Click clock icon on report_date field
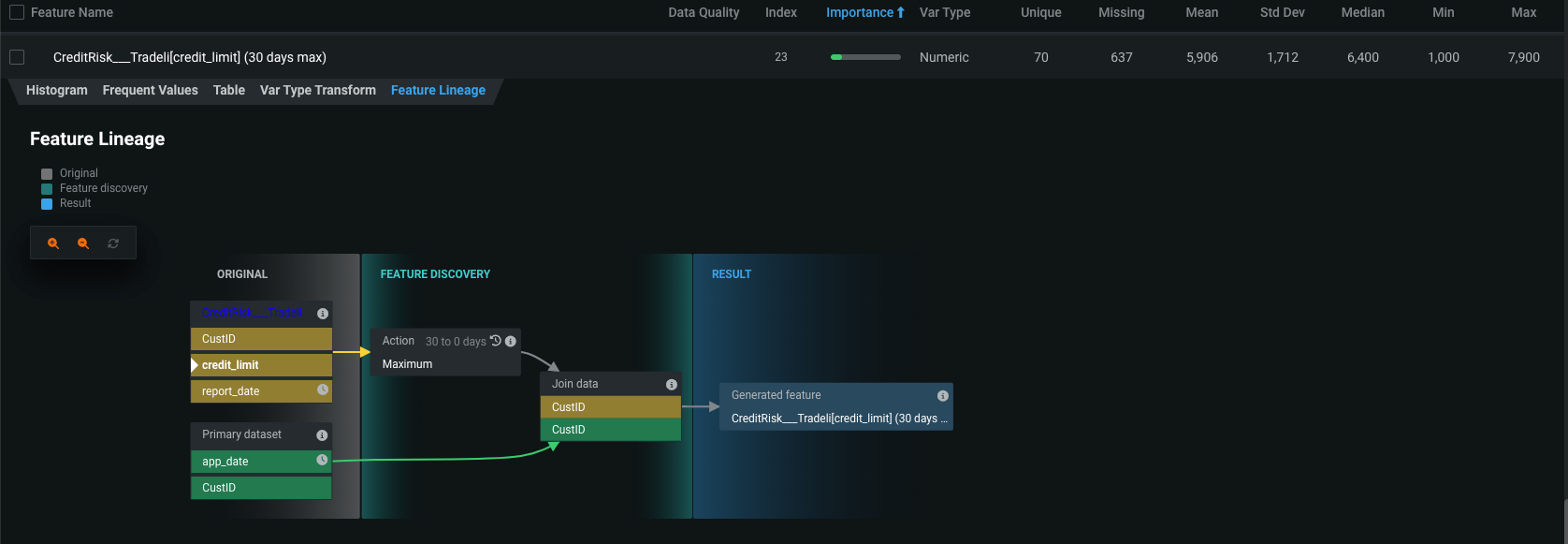Image resolution: width=1568 pixels, height=544 pixels. tap(323, 390)
